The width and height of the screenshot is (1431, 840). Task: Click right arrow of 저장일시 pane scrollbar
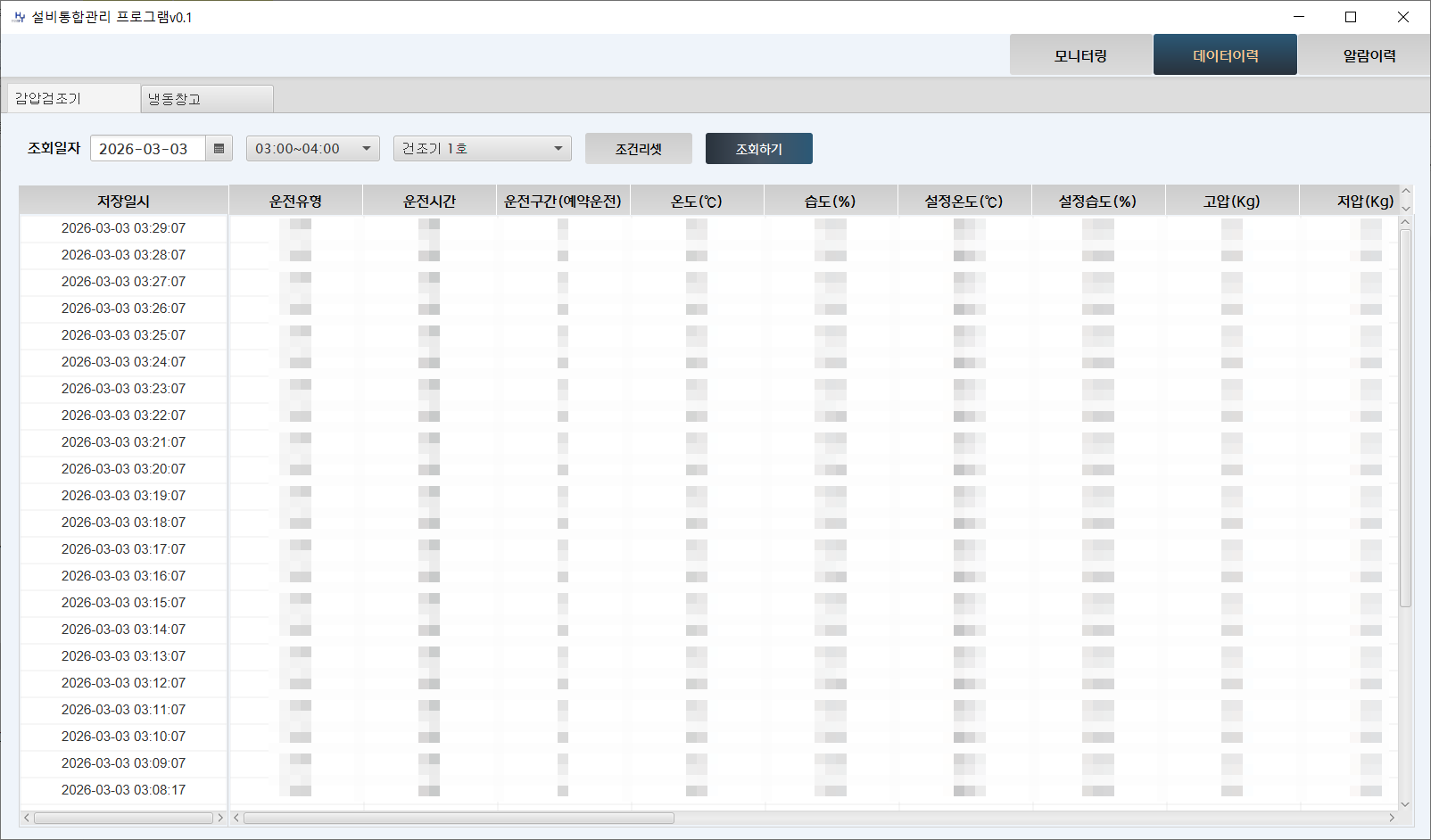[x=220, y=818]
